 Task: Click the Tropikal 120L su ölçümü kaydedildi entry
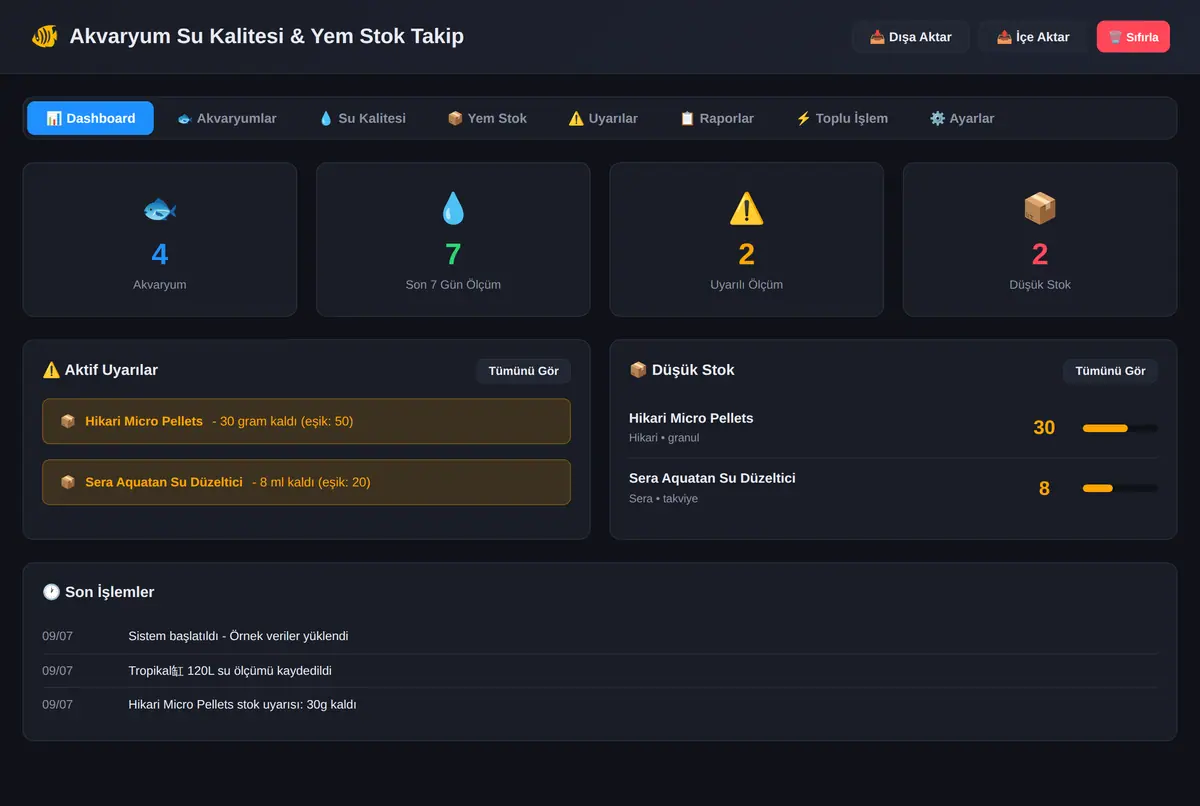click(x=230, y=670)
